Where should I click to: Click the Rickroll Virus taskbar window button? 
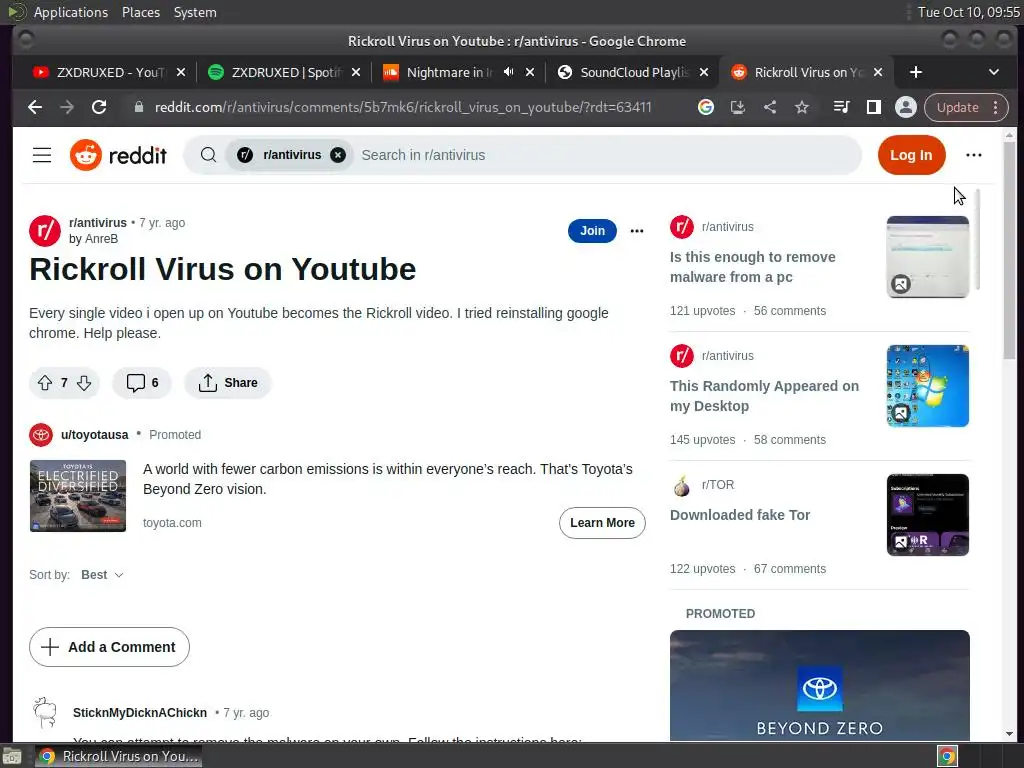pos(118,756)
